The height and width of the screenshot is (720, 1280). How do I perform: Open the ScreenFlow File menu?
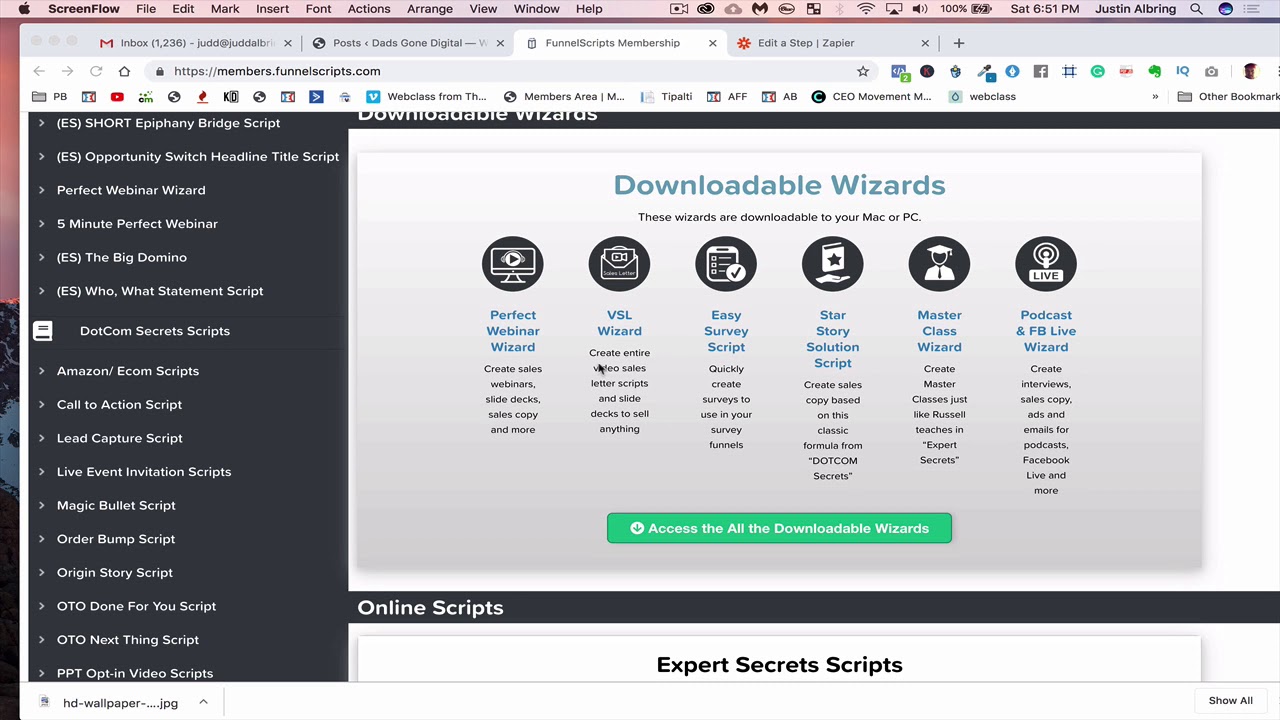pyautogui.click(x=146, y=9)
